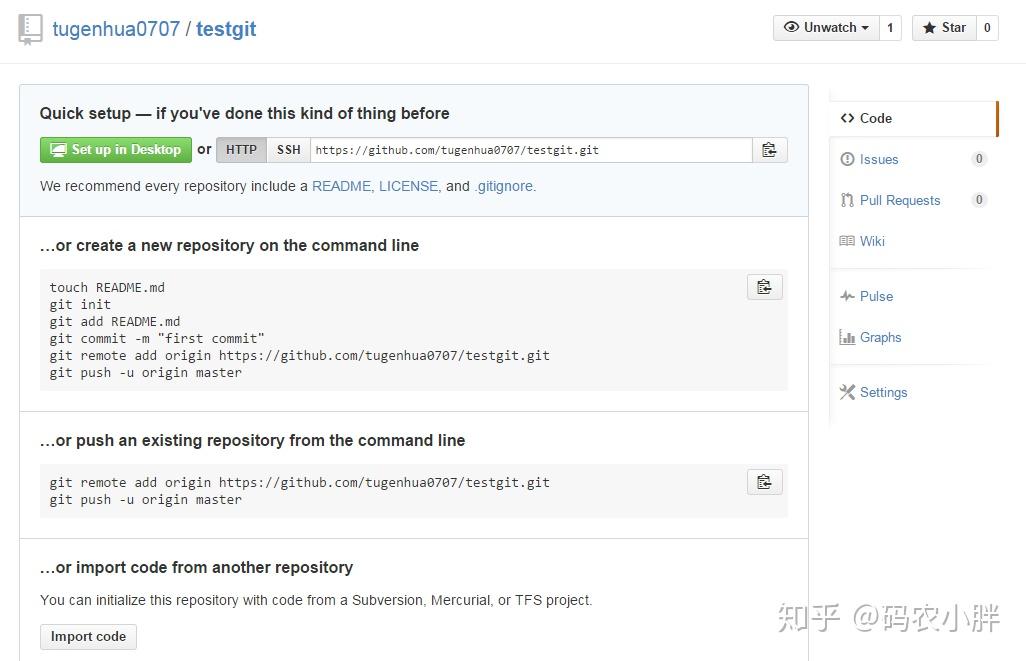Open the README link
This screenshot has height=661, width=1026.
tap(341, 186)
